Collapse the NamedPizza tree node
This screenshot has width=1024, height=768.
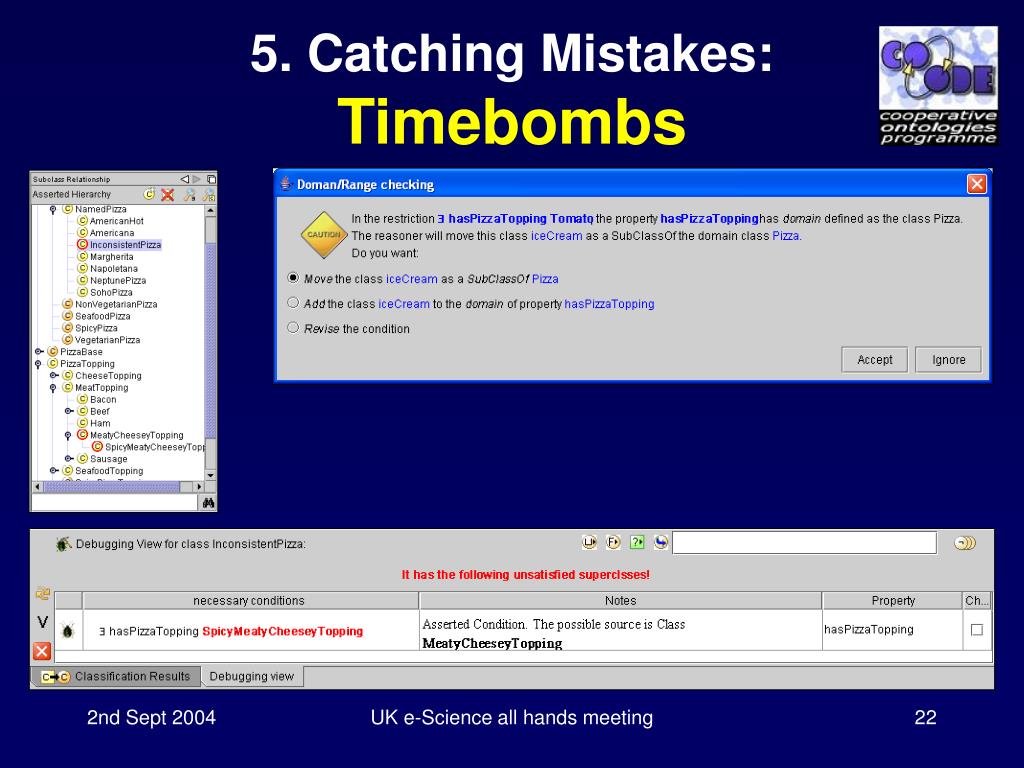pos(53,210)
